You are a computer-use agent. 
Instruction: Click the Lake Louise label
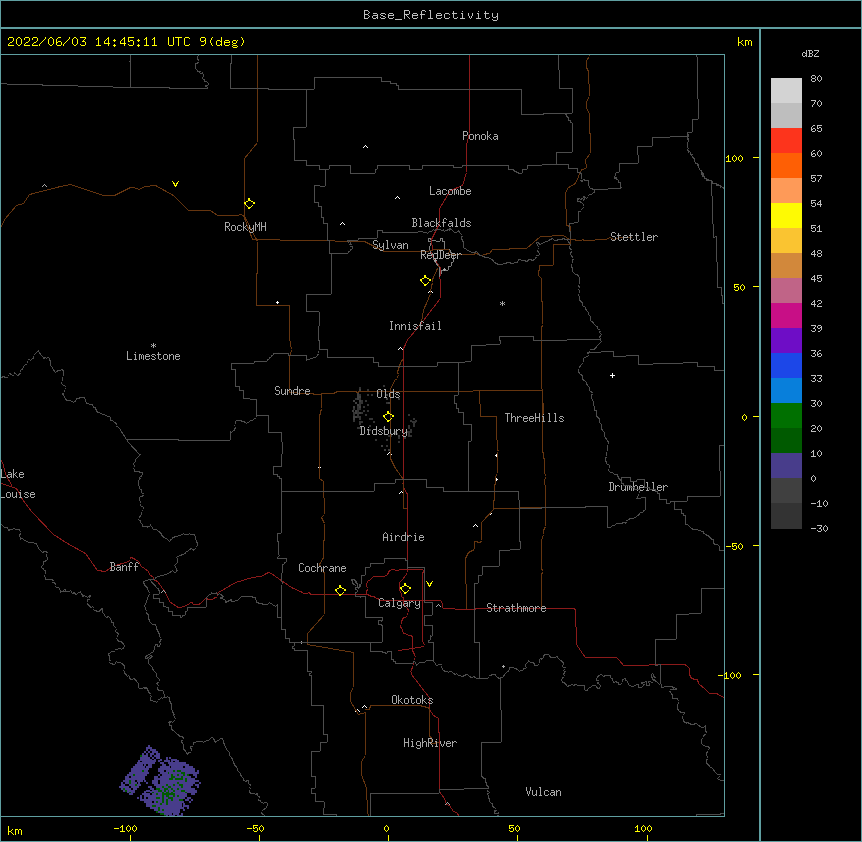click(x=18, y=484)
